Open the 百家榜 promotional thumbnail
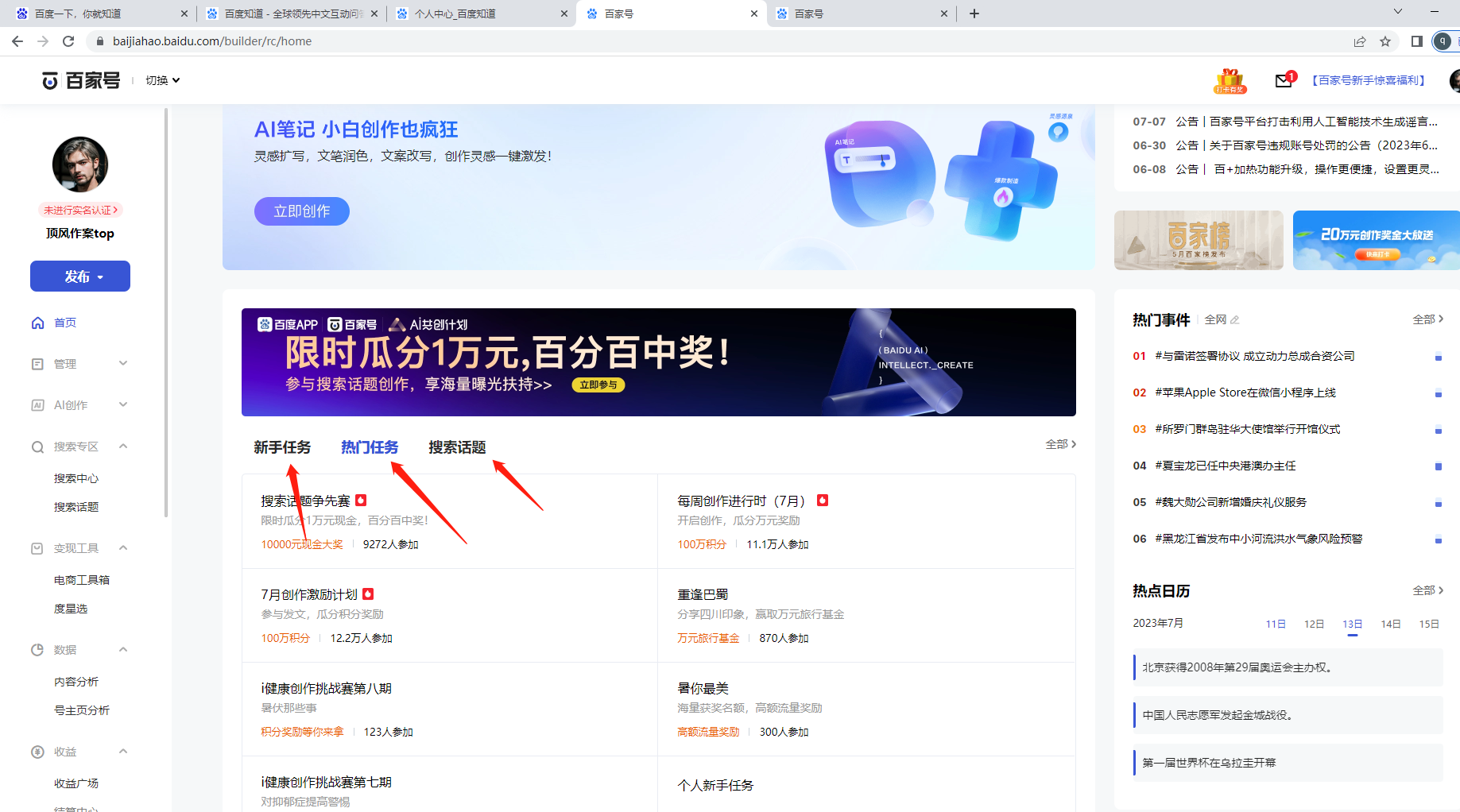 tap(1199, 240)
